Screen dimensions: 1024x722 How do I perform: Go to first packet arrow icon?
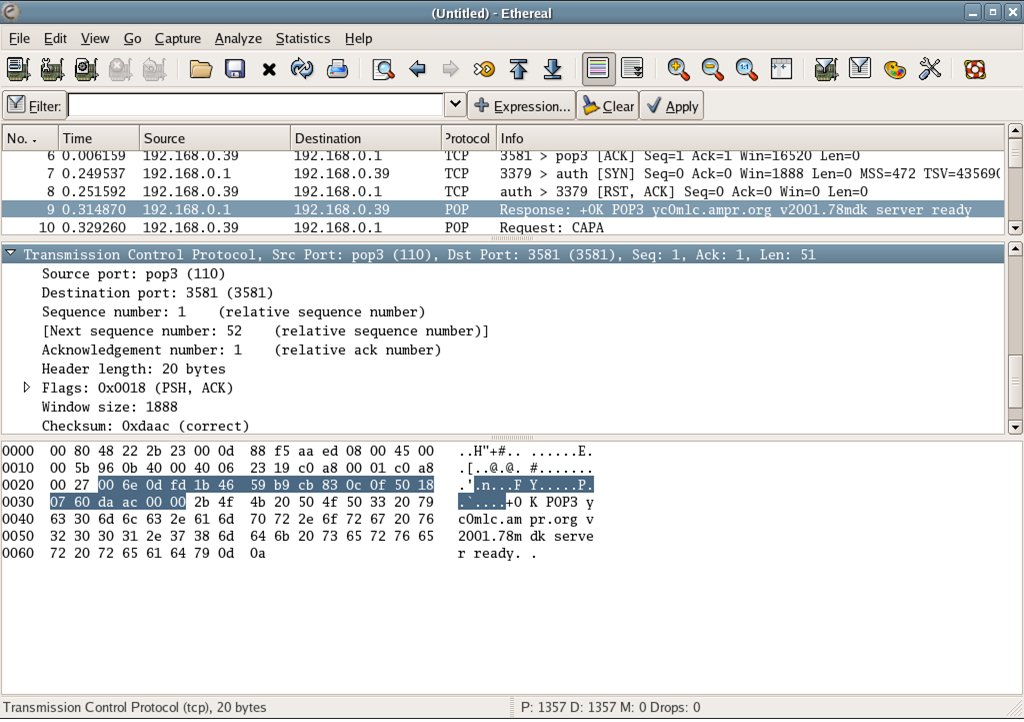pyautogui.click(x=518, y=69)
